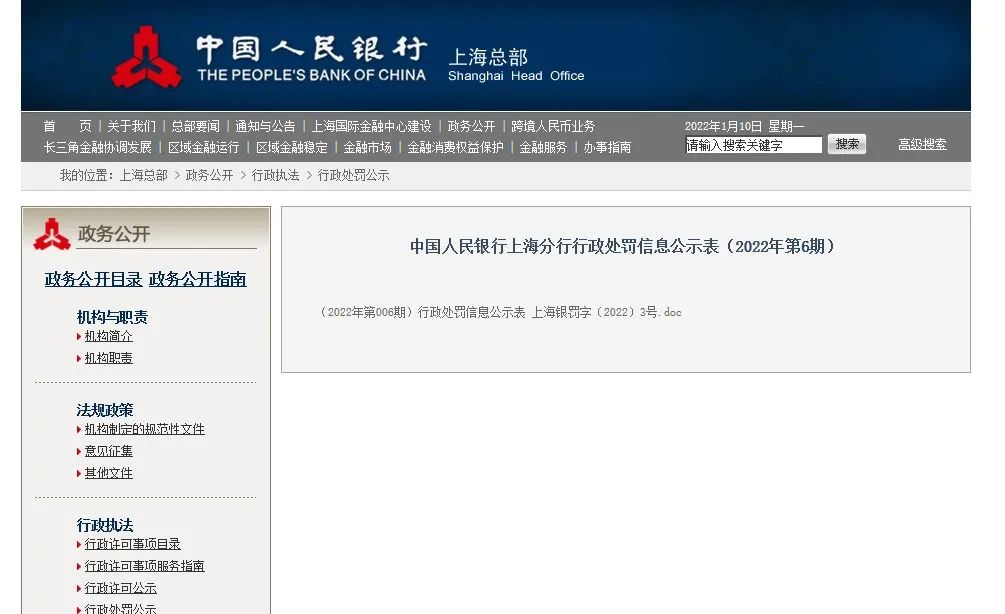Screen dimensions: 1005x614
Task: Open 跨境人民币业务 navigation item
Action: tap(553, 126)
